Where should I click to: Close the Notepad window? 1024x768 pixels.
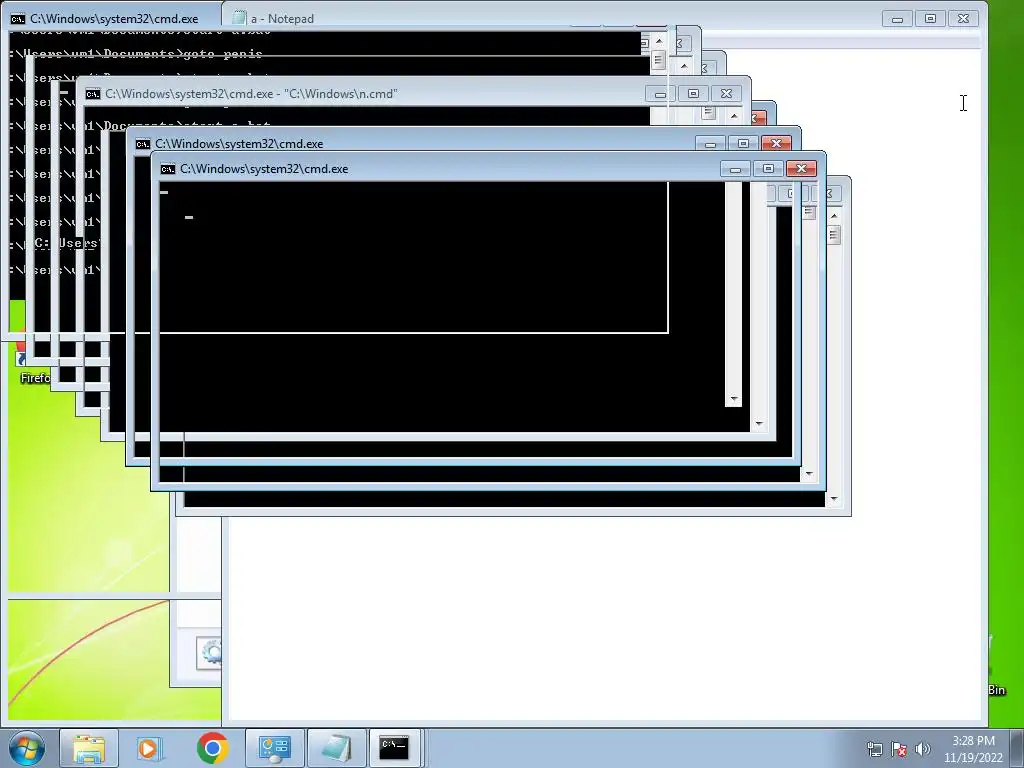click(x=963, y=19)
